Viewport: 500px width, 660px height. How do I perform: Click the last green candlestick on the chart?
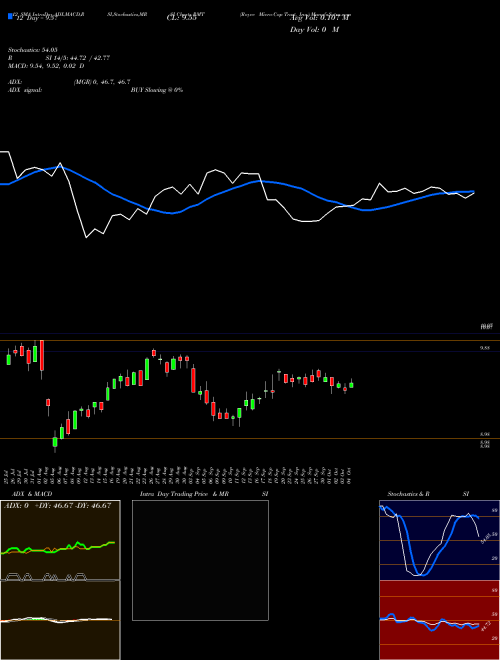click(x=351, y=385)
